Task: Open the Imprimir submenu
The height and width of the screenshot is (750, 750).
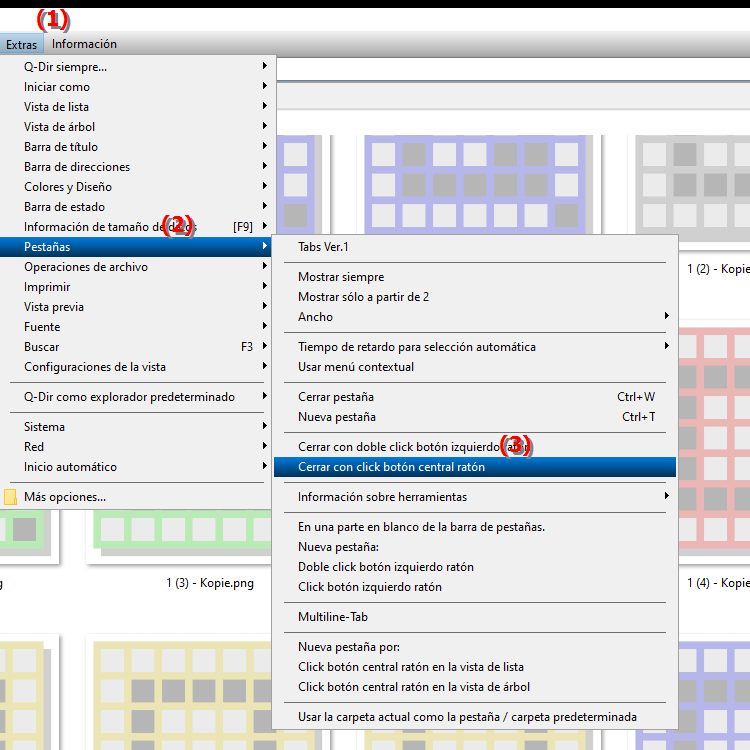Action: (136, 287)
